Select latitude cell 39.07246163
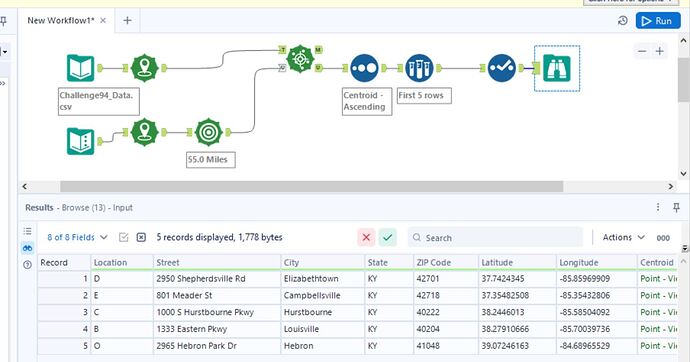Image resolution: width=690 pixels, height=362 pixels. point(517,346)
